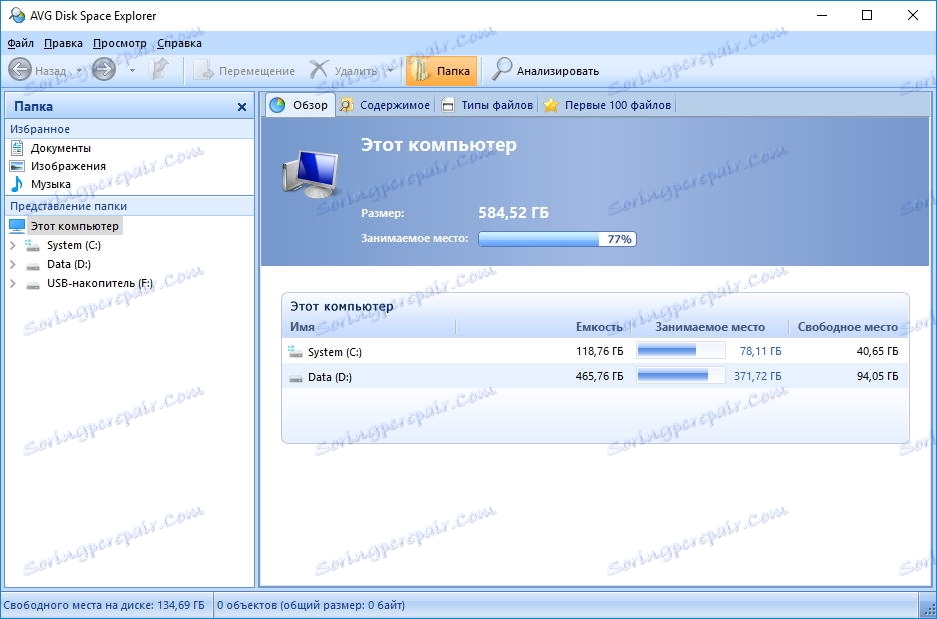Click the free disk space status bar text
This screenshot has width=937, height=619.
click(x=106, y=605)
